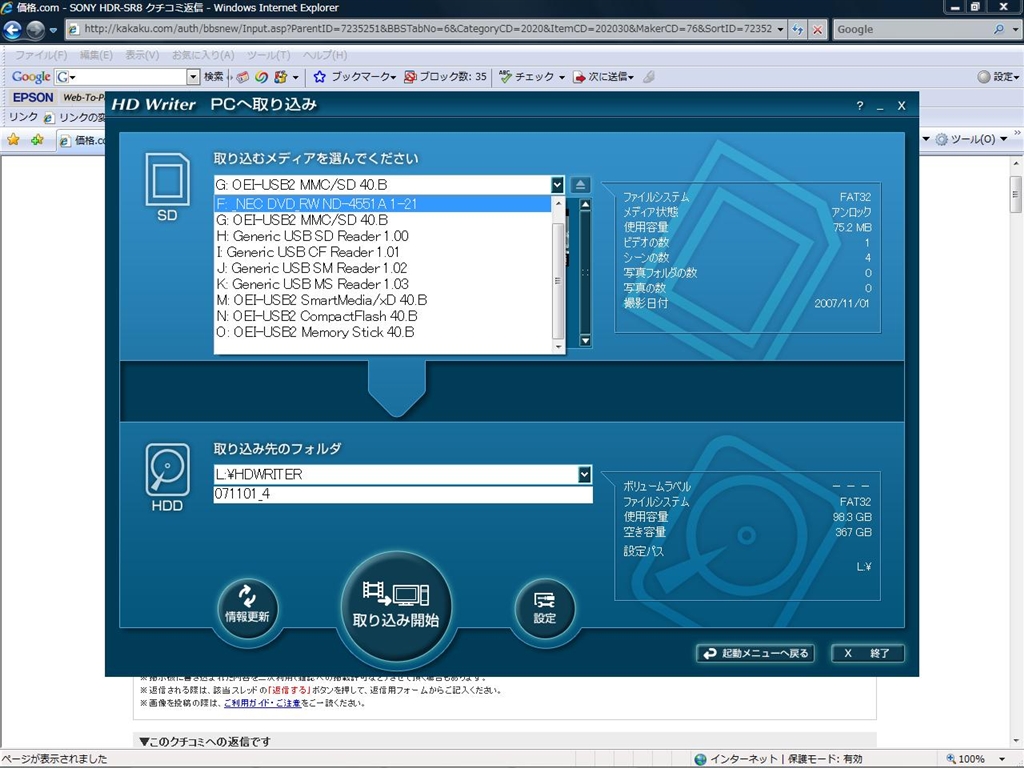Open ツール(T) menu in menu bar
This screenshot has height=768, width=1024.
[268, 55]
